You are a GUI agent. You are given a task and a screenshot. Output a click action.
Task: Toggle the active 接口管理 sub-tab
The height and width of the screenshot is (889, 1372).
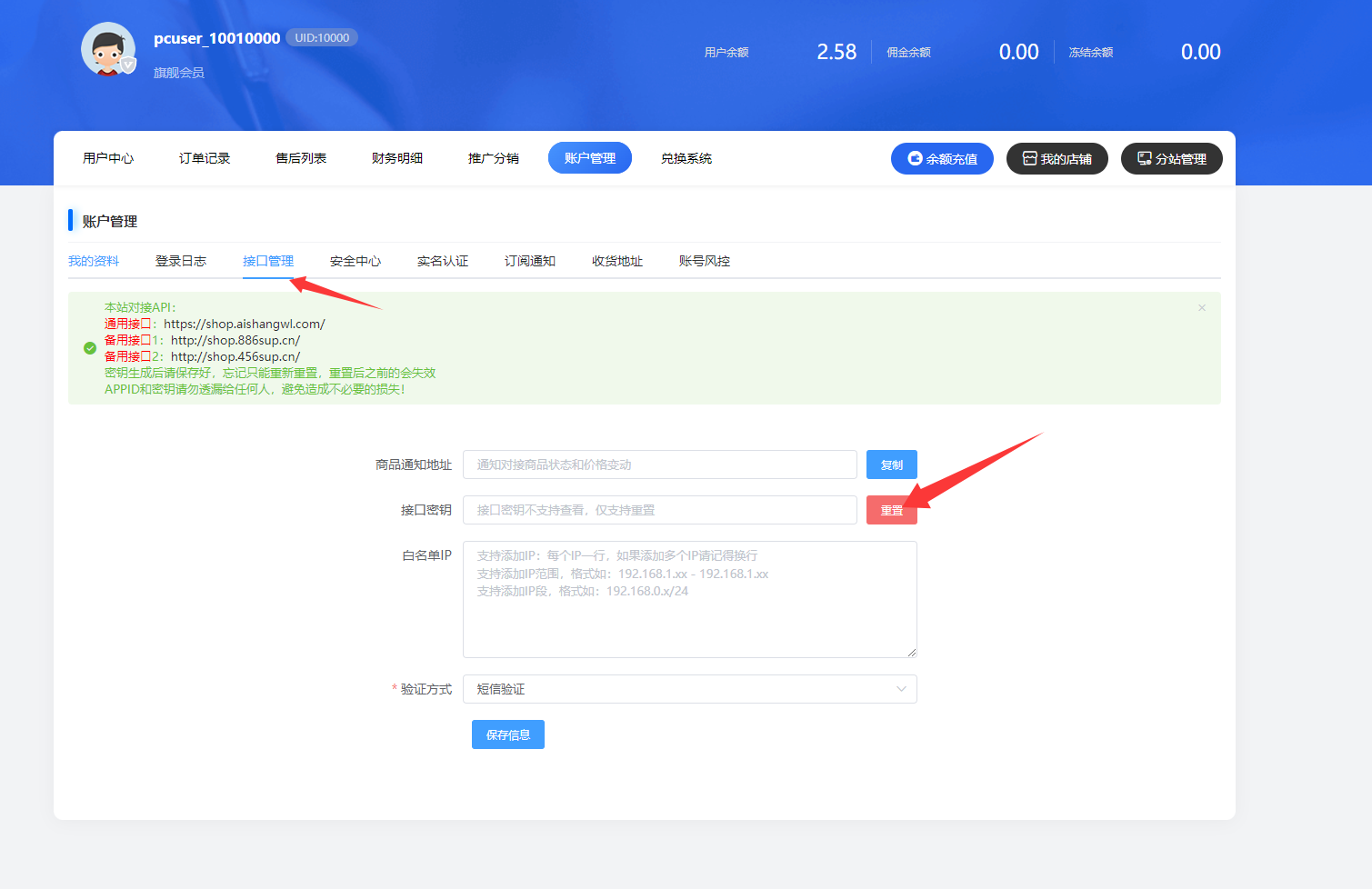coord(269,261)
